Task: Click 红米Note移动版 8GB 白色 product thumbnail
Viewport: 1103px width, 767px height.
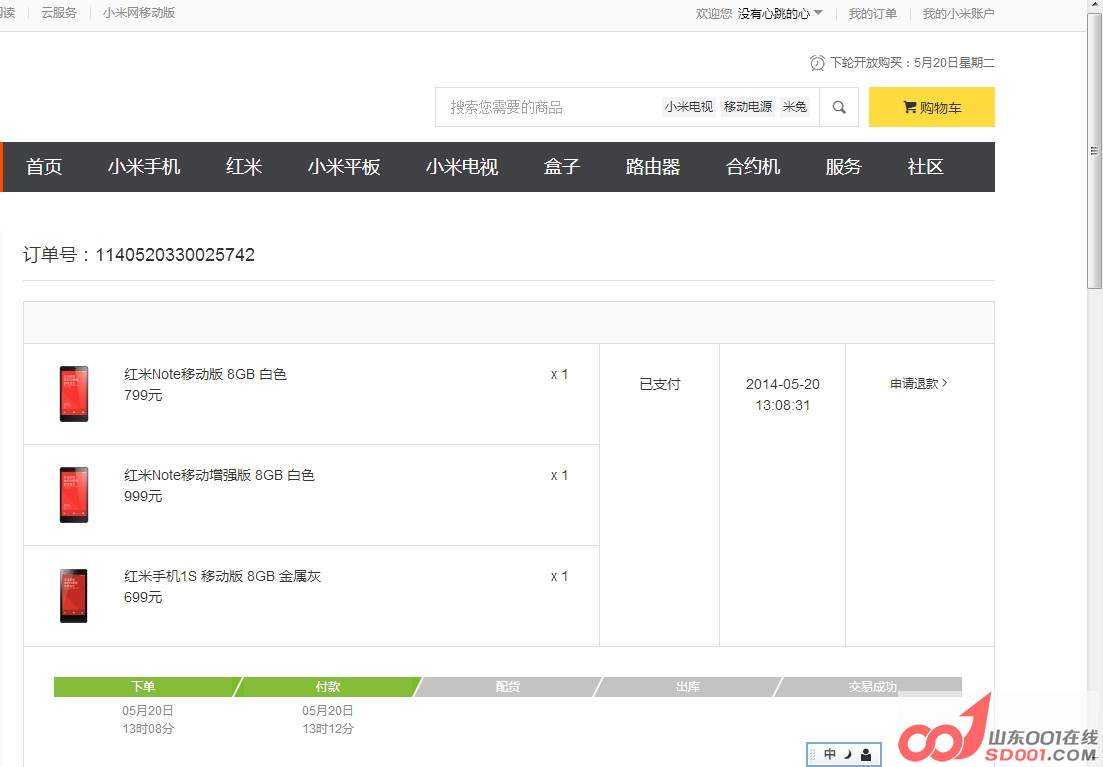Action: pos(74,394)
